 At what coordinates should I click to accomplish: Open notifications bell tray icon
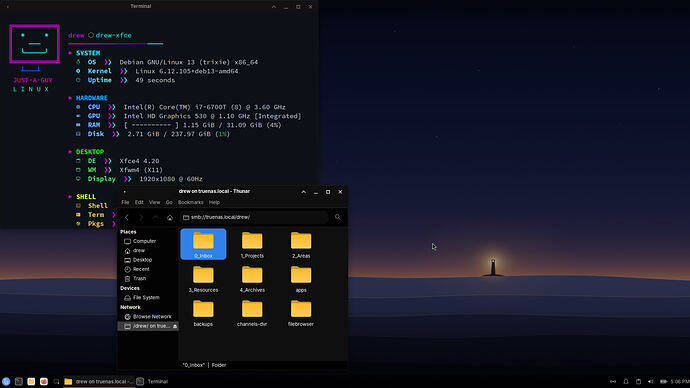pyautogui.click(x=626, y=381)
